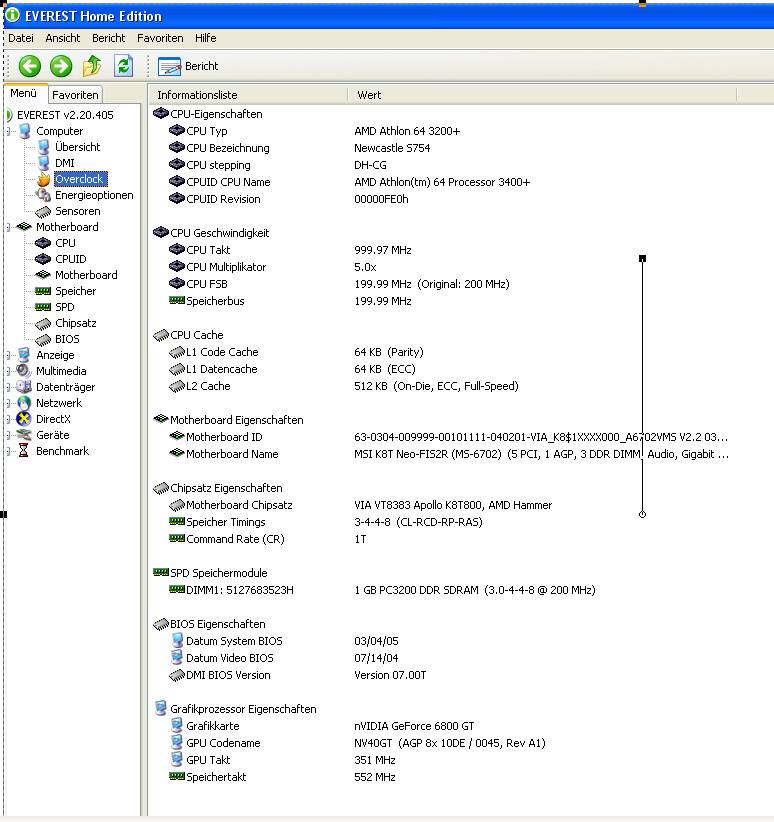
Task: Select the L2 Cache row
Action: click(x=344, y=386)
